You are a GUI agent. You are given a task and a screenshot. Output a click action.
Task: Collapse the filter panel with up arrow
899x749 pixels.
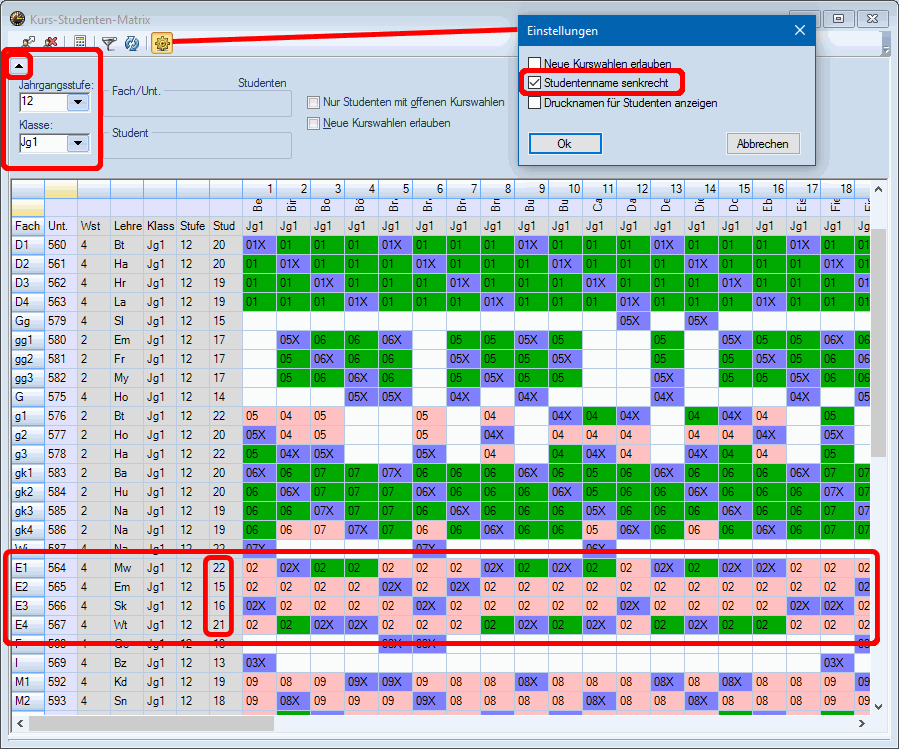(18, 66)
